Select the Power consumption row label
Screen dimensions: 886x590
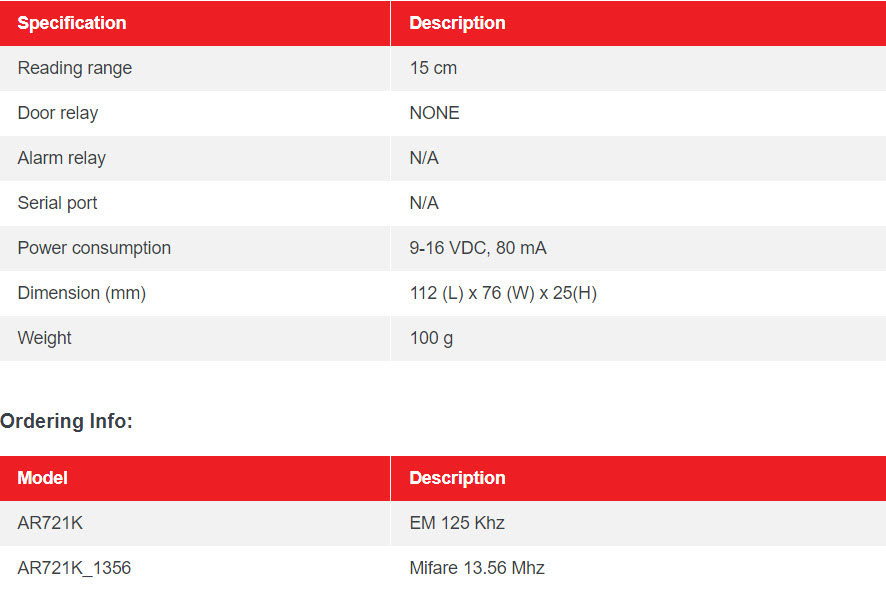pyautogui.click(x=94, y=248)
